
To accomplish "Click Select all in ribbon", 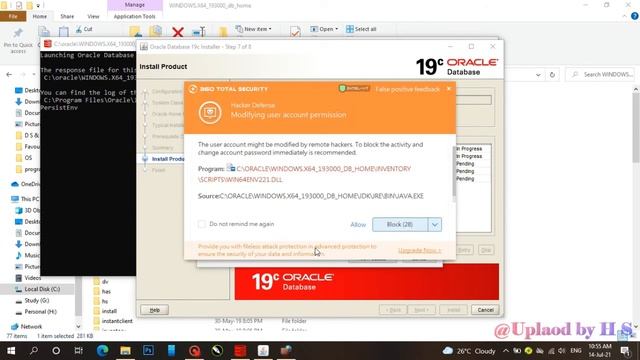I will (x=361, y=29).
